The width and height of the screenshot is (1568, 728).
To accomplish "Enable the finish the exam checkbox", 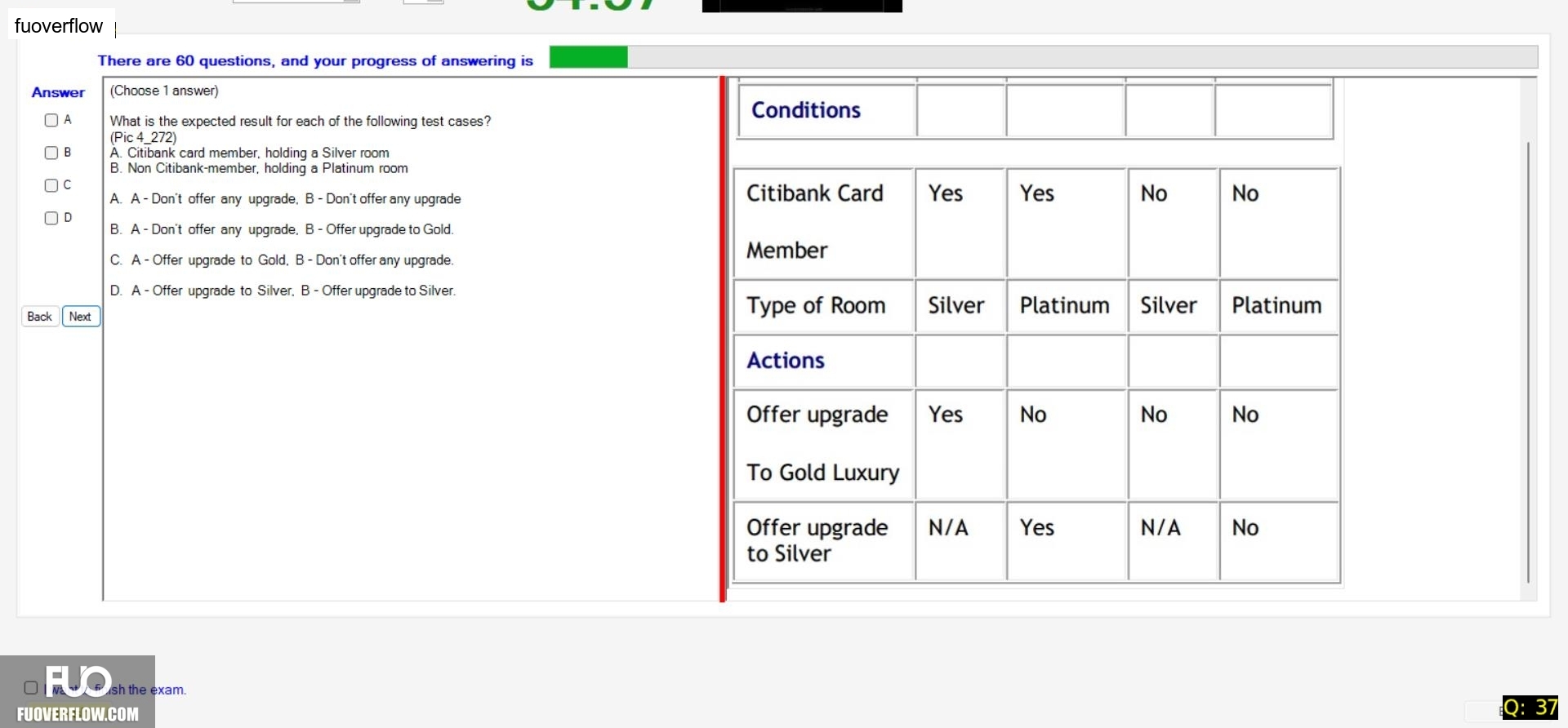I will pos(31,688).
